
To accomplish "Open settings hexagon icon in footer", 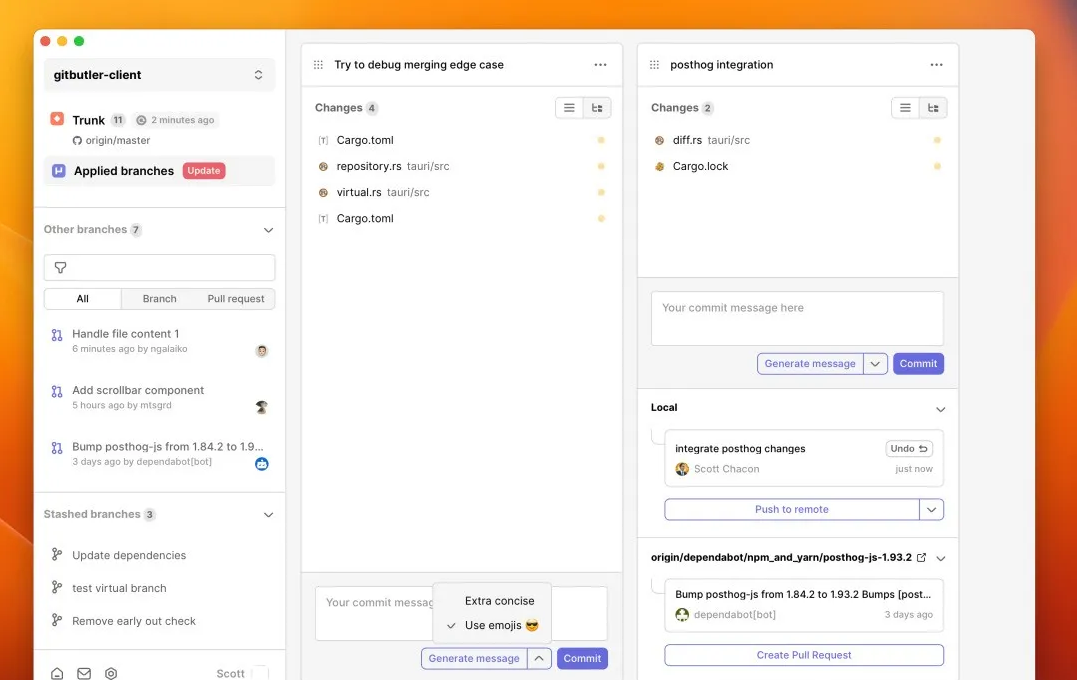I will [x=111, y=673].
